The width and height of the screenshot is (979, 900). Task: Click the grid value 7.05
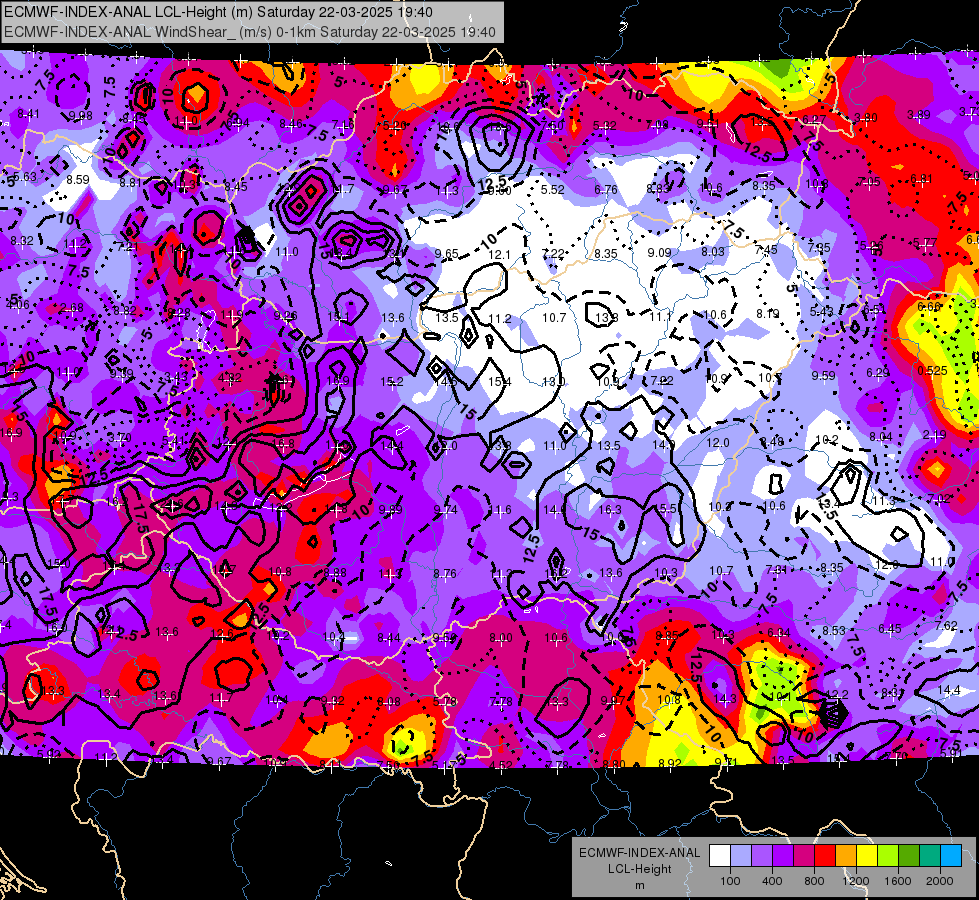coord(869,181)
